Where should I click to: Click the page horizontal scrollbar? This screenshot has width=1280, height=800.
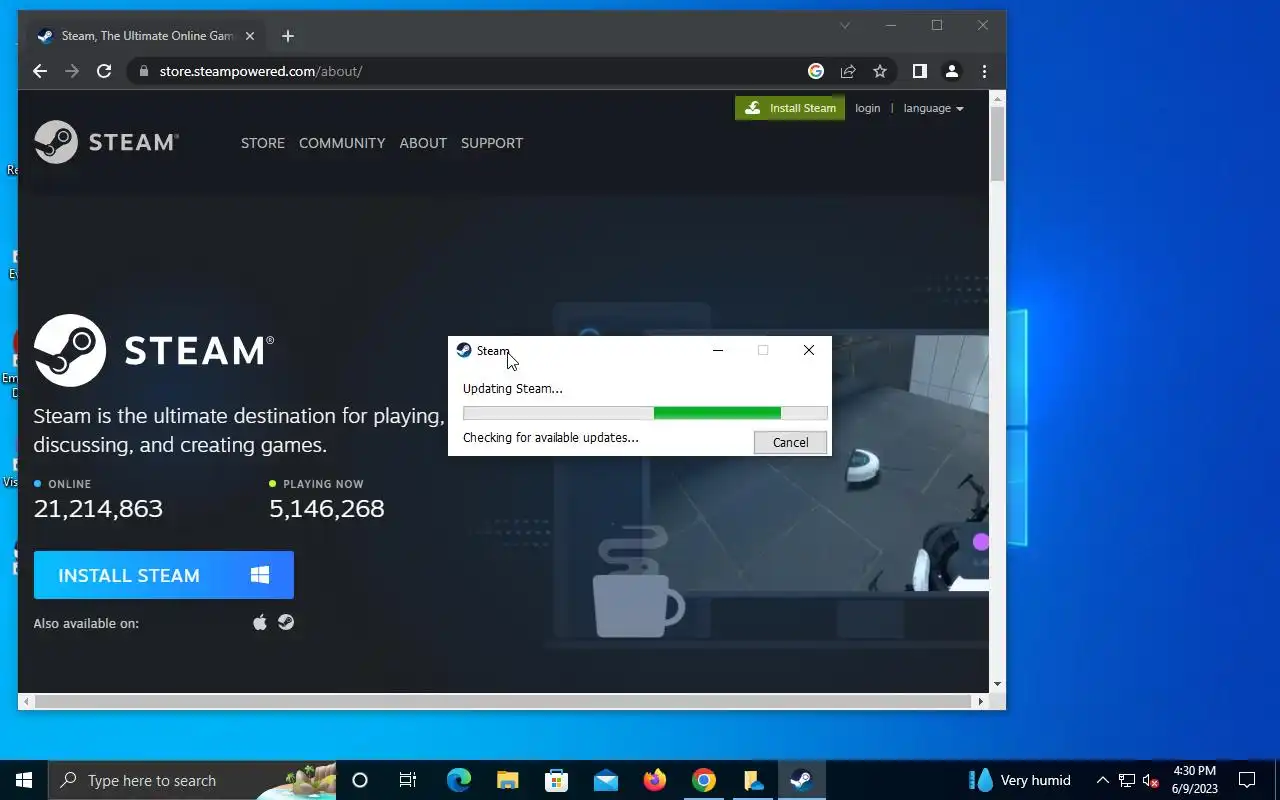(502, 701)
